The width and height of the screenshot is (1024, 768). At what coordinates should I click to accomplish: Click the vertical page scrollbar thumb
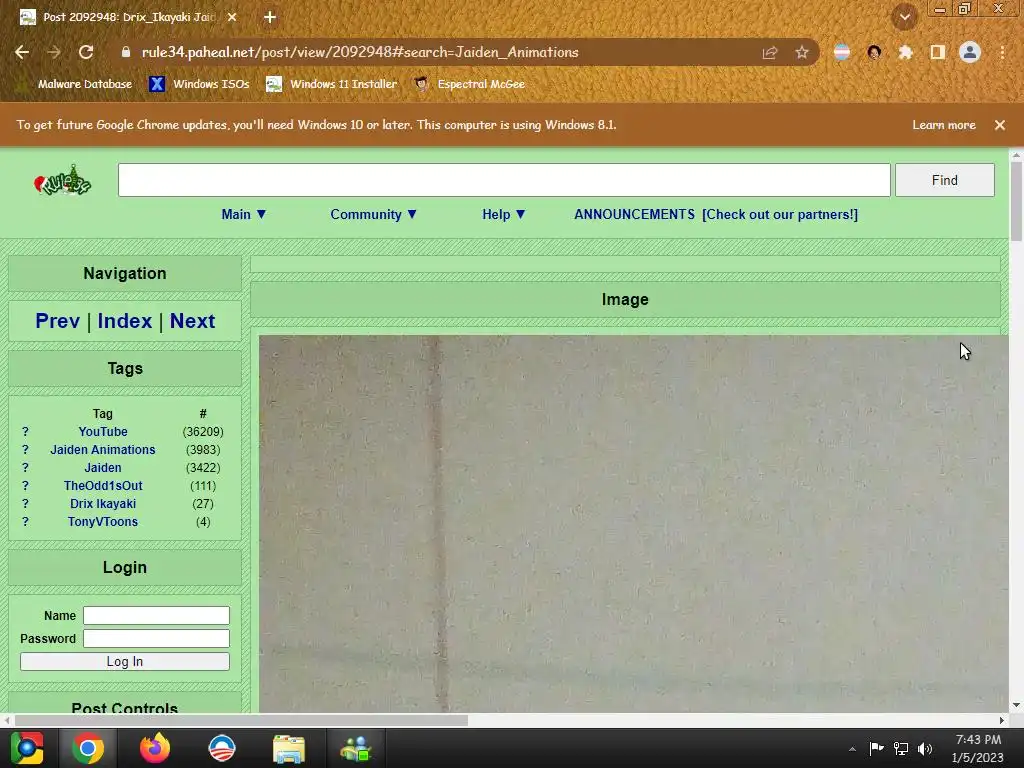pyautogui.click(x=1016, y=201)
